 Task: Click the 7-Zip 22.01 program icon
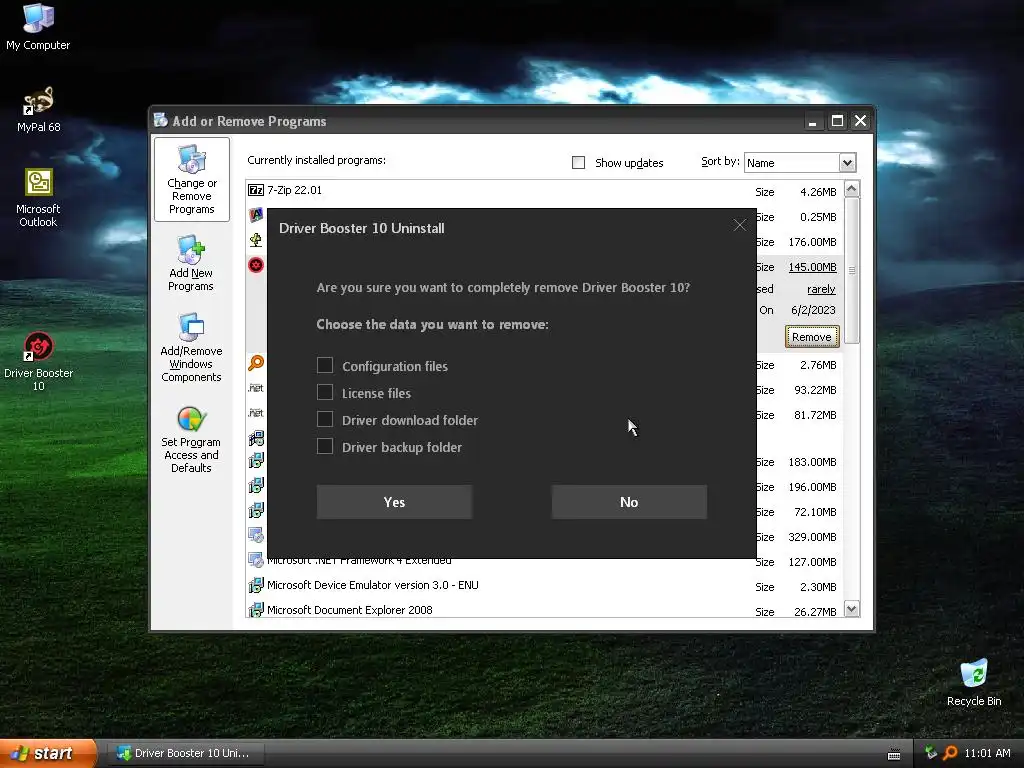[256, 190]
